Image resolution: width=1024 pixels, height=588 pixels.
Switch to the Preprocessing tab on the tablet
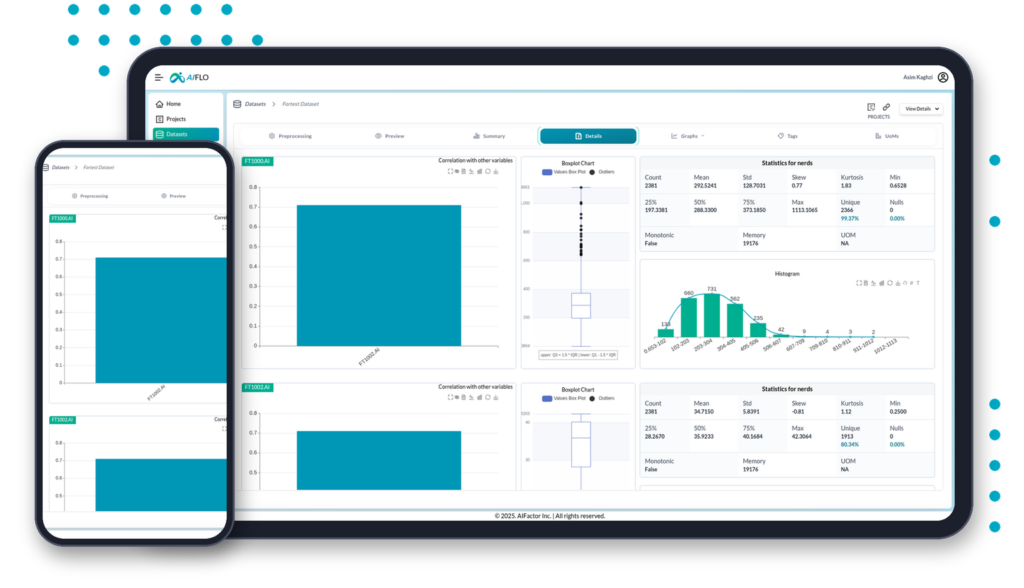click(290, 136)
